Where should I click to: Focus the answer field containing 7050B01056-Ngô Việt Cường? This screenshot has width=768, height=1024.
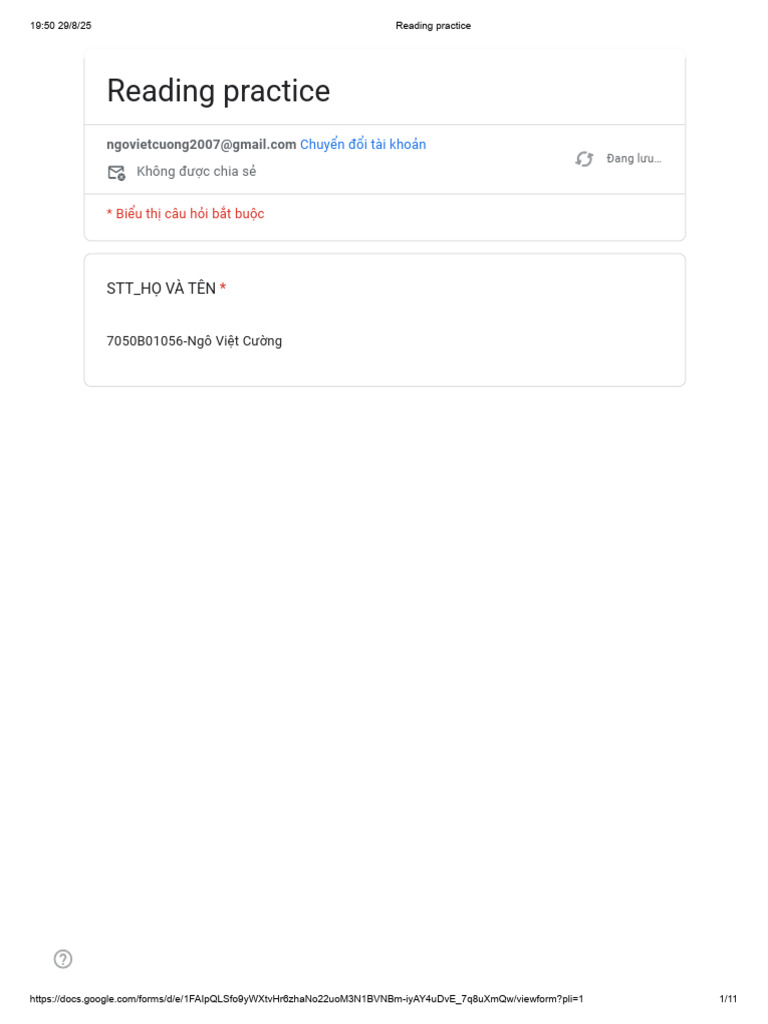pos(194,341)
